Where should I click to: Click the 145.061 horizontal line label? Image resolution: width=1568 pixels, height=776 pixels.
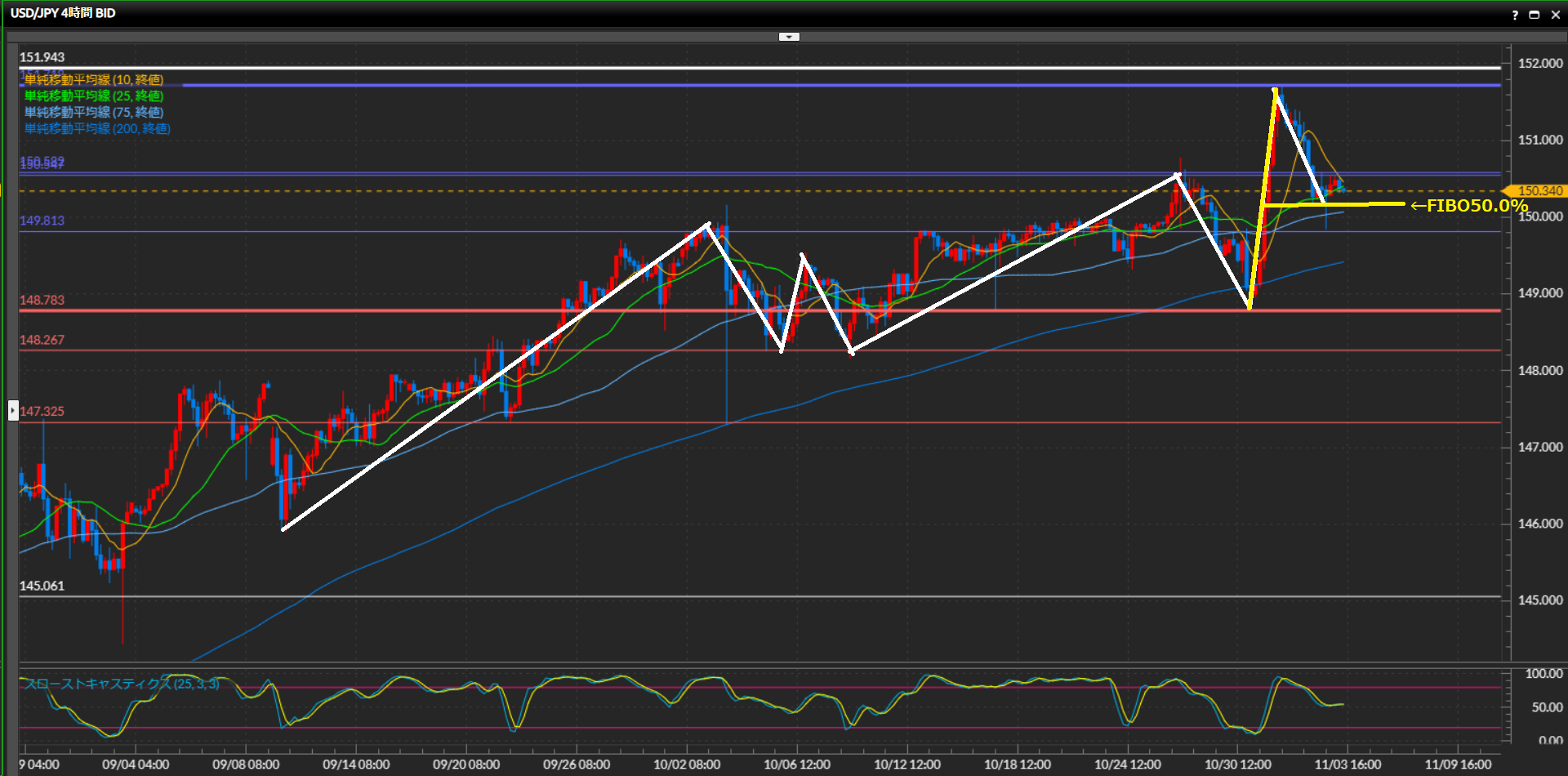42,586
